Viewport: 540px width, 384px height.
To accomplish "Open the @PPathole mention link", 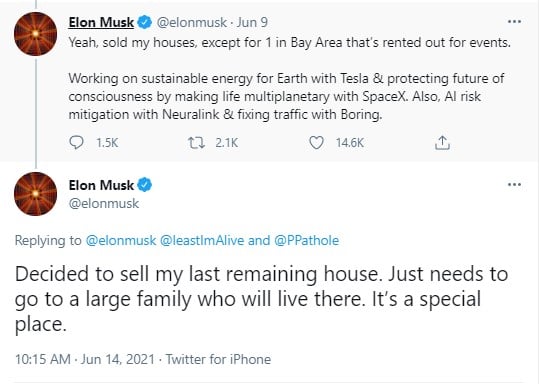I will [x=307, y=240].
